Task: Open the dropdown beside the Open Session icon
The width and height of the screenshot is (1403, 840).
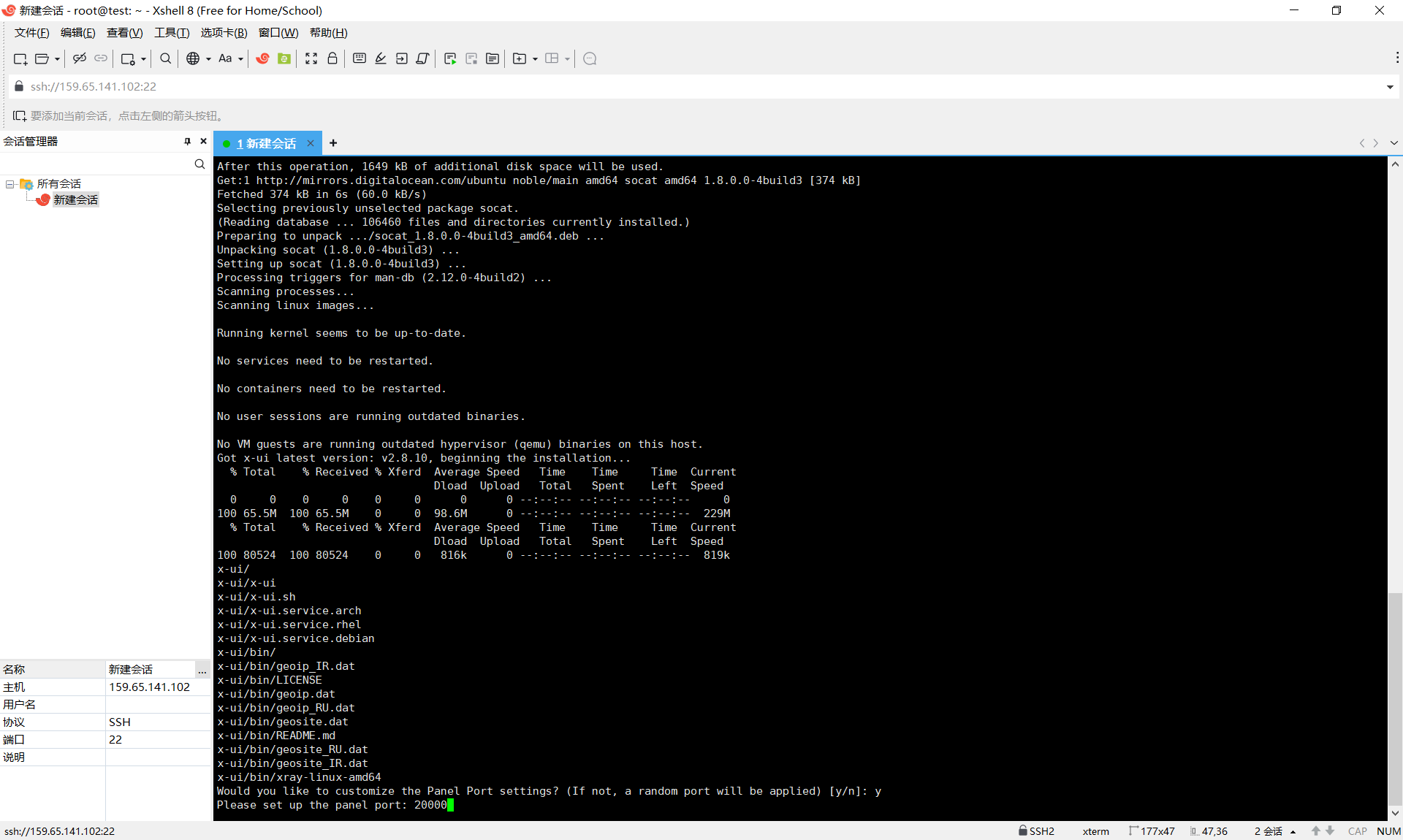Action: click(x=57, y=59)
